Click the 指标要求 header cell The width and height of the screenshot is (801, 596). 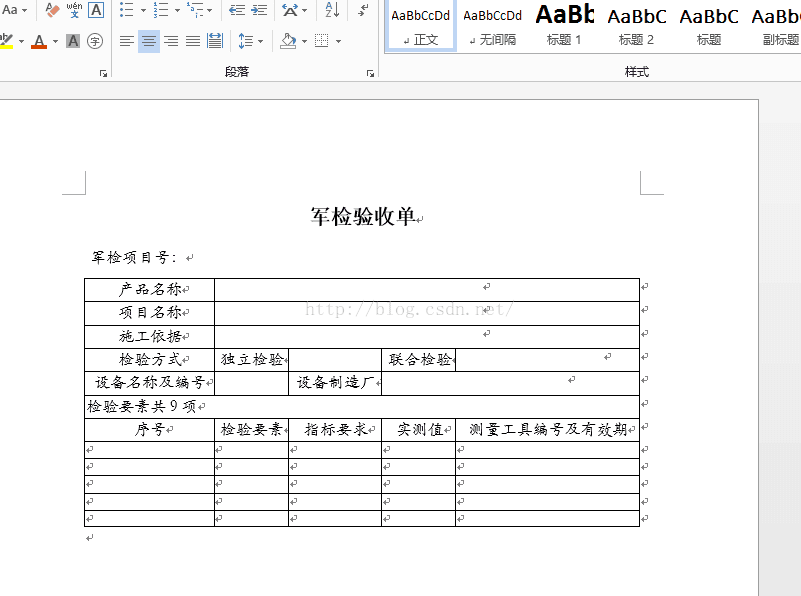click(335, 430)
